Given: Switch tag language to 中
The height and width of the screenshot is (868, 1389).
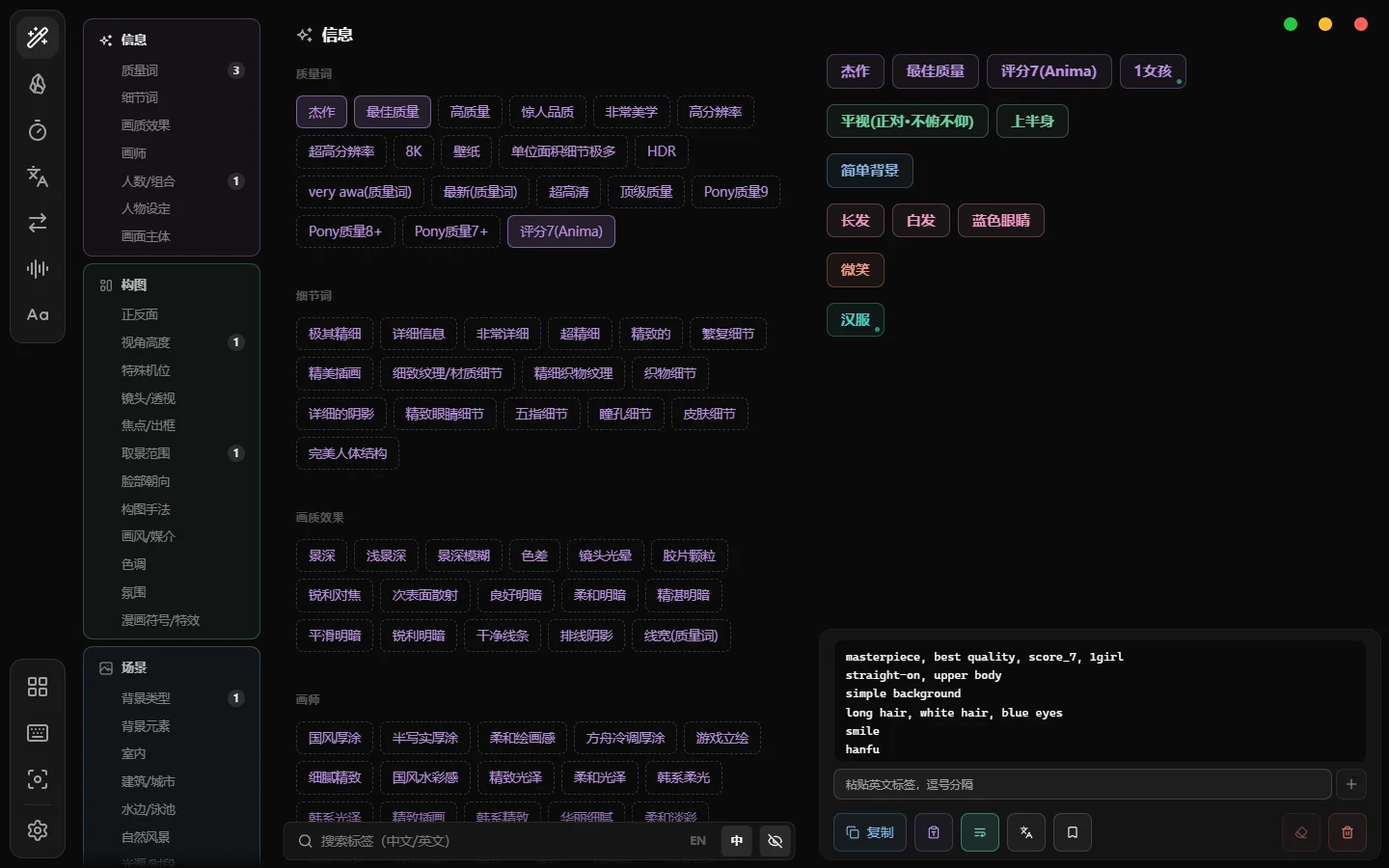Looking at the screenshot, I should (737, 841).
